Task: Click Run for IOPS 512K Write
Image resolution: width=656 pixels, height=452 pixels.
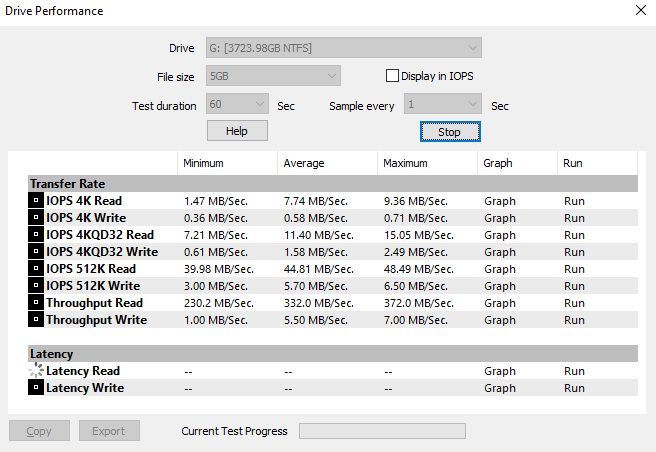Action: [574, 286]
